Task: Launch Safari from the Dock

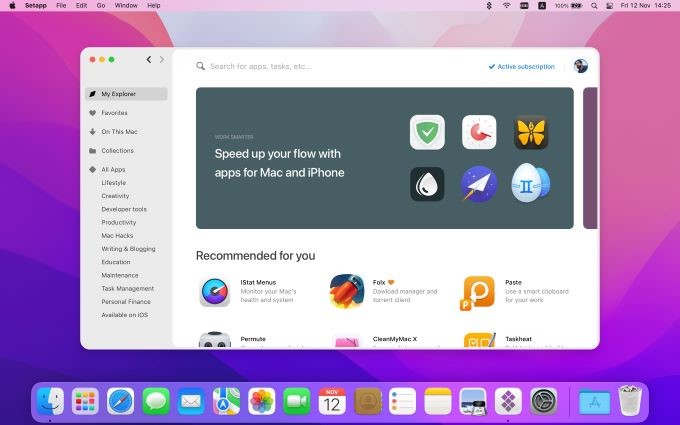Action: point(121,401)
